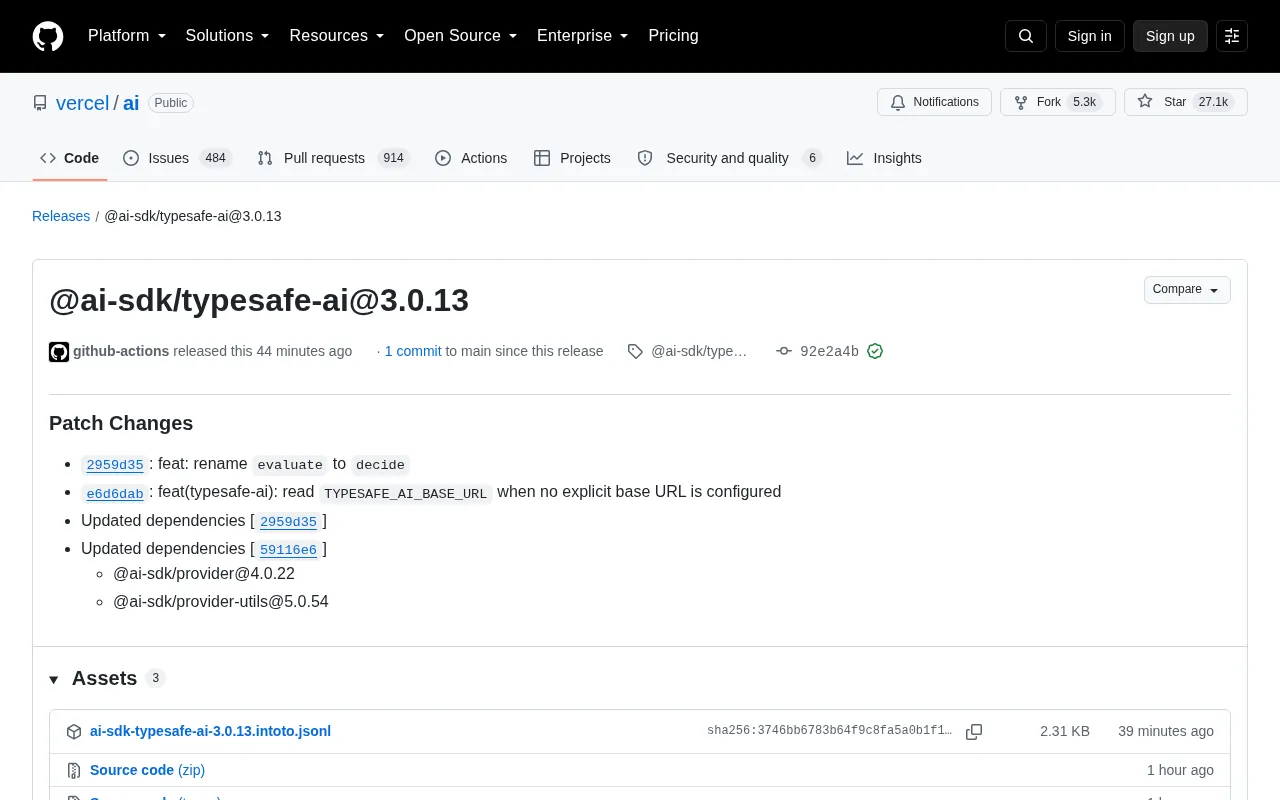1280x800 pixels.
Task: Fork the repository
Action: [x=1057, y=102]
